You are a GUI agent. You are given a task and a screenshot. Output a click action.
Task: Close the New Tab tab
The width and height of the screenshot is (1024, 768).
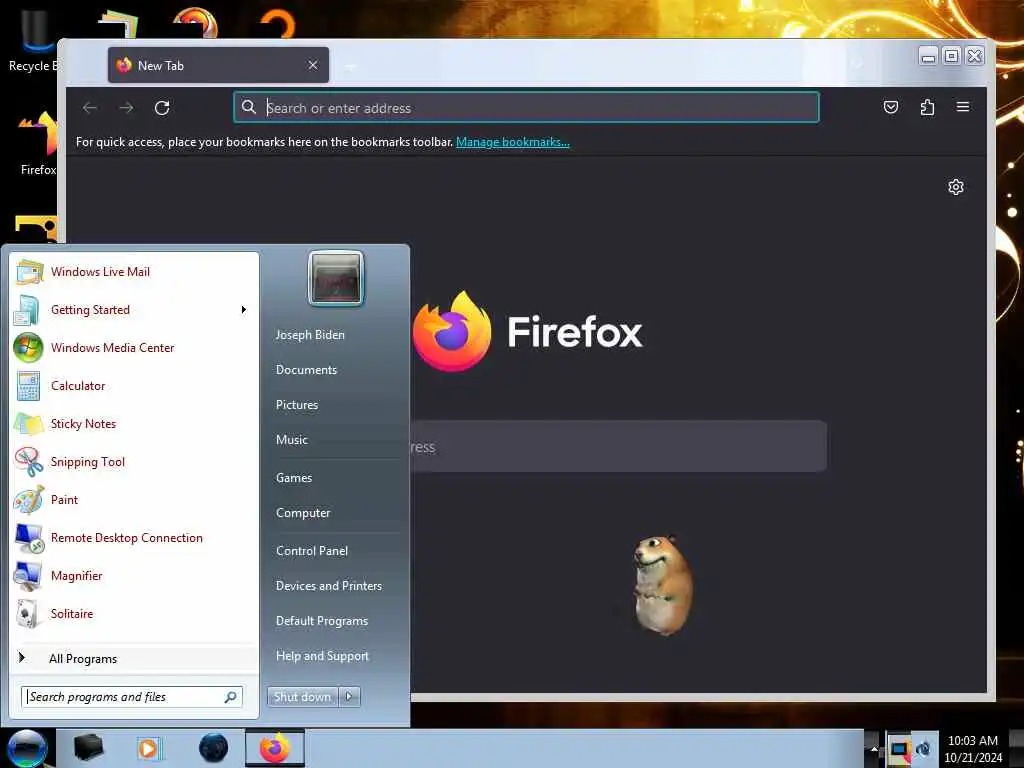[313, 65]
